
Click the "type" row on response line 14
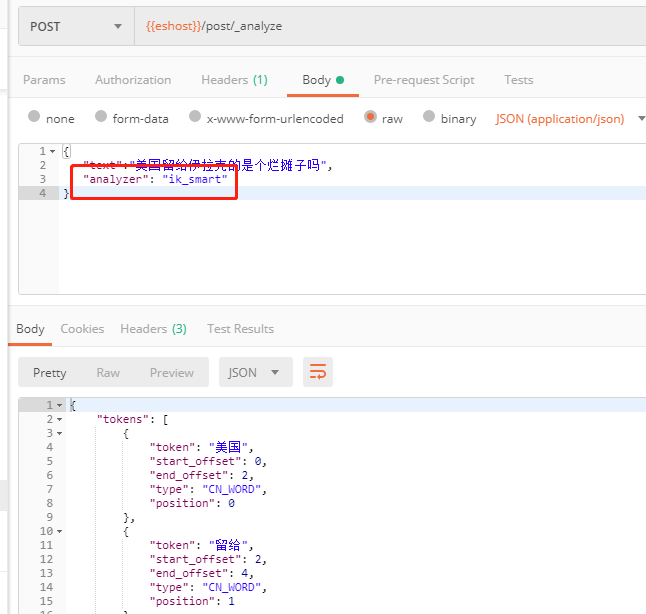(x=208, y=588)
